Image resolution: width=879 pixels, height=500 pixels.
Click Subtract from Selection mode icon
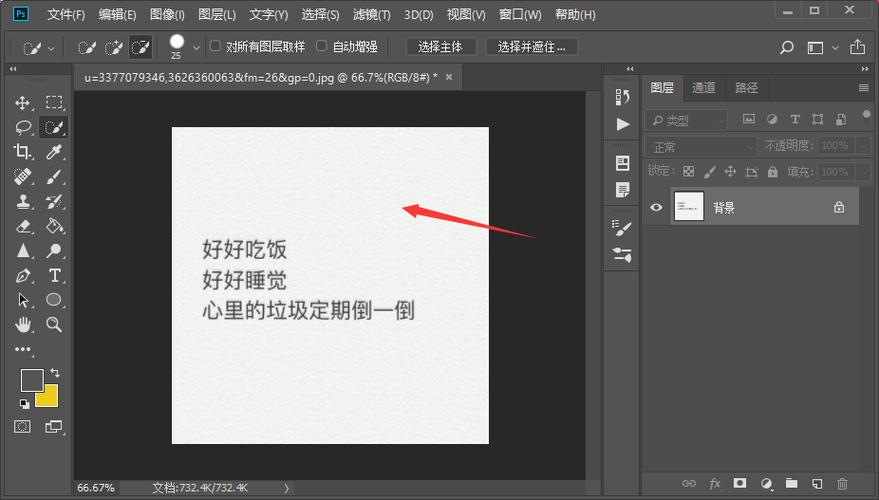[x=140, y=48]
